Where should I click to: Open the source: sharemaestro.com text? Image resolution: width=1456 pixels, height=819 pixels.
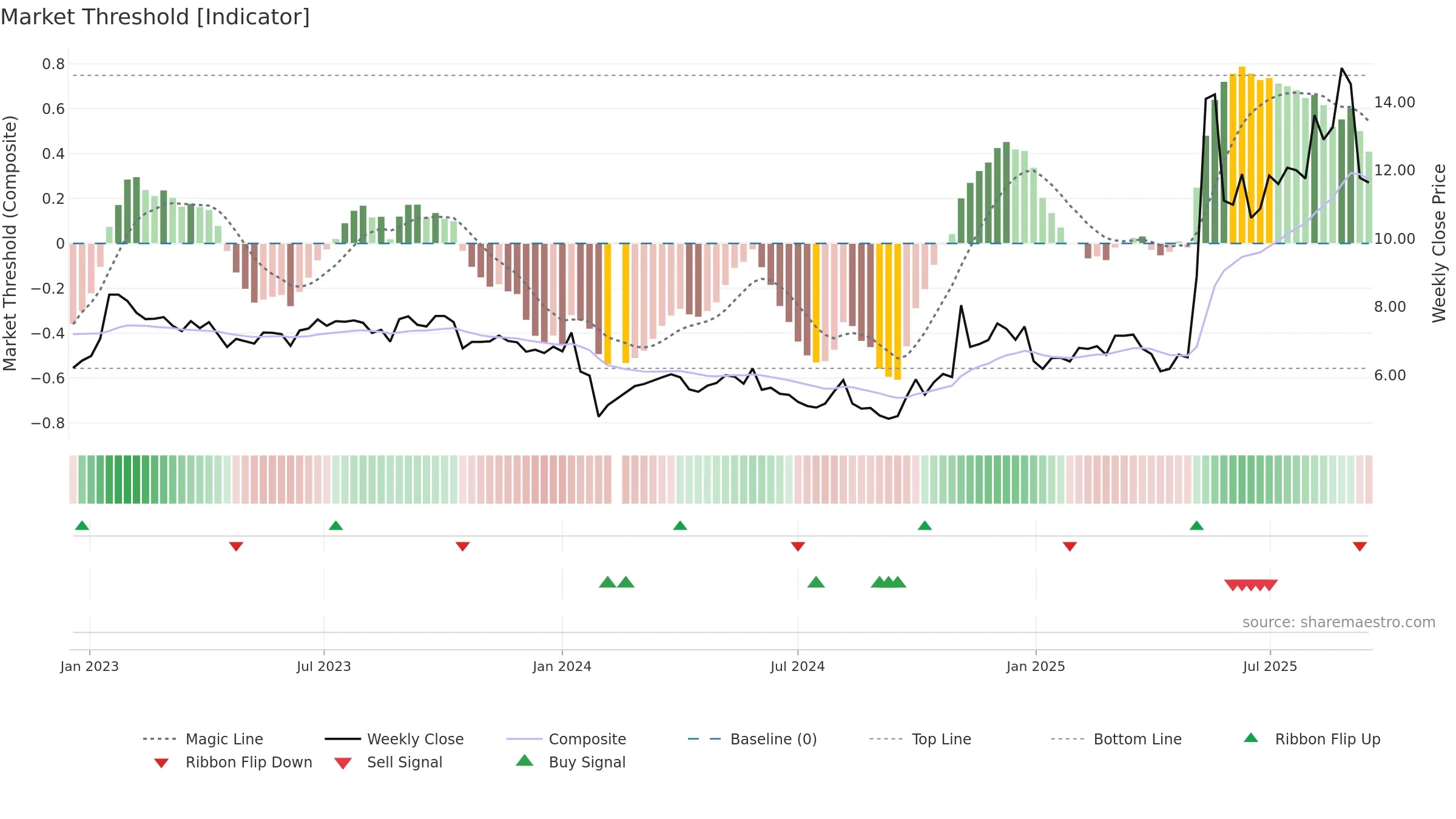(x=1339, y=622)
